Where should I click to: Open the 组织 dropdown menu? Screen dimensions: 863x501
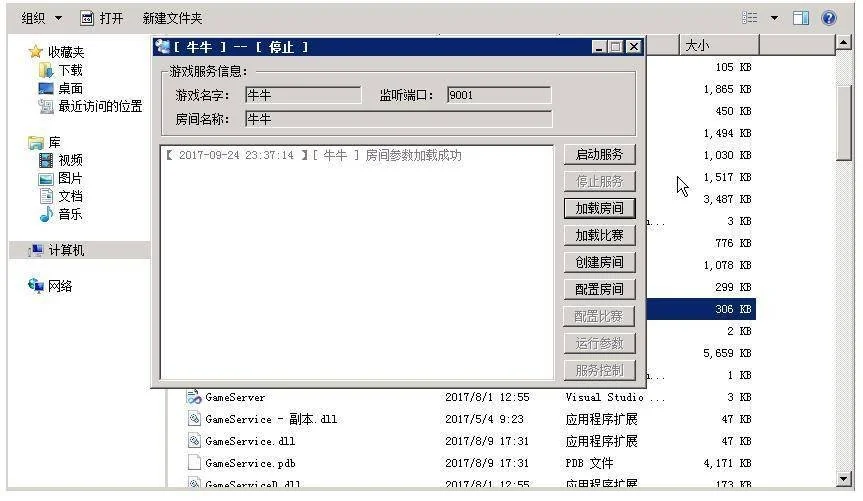coord(42,18)
